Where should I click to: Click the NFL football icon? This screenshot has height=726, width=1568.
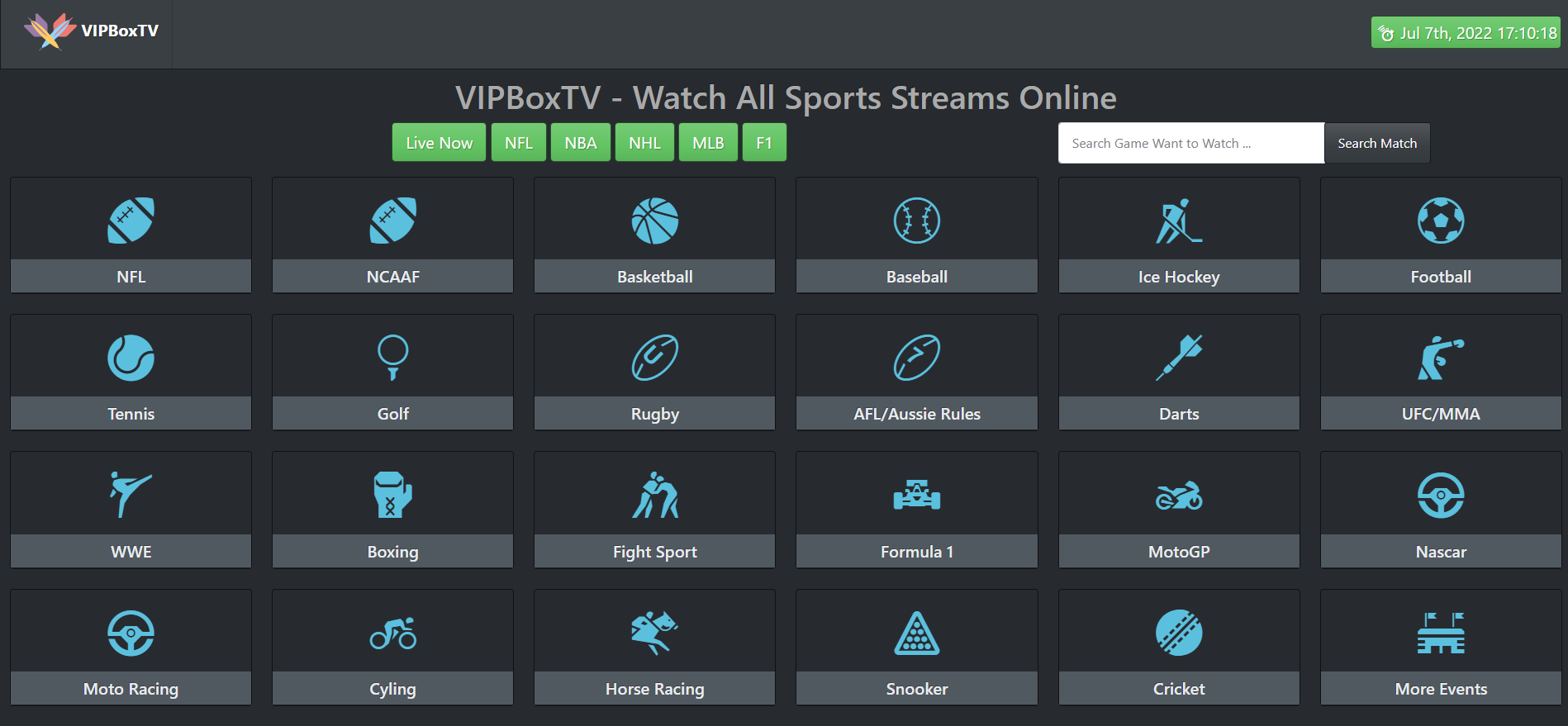coord(131,221)
